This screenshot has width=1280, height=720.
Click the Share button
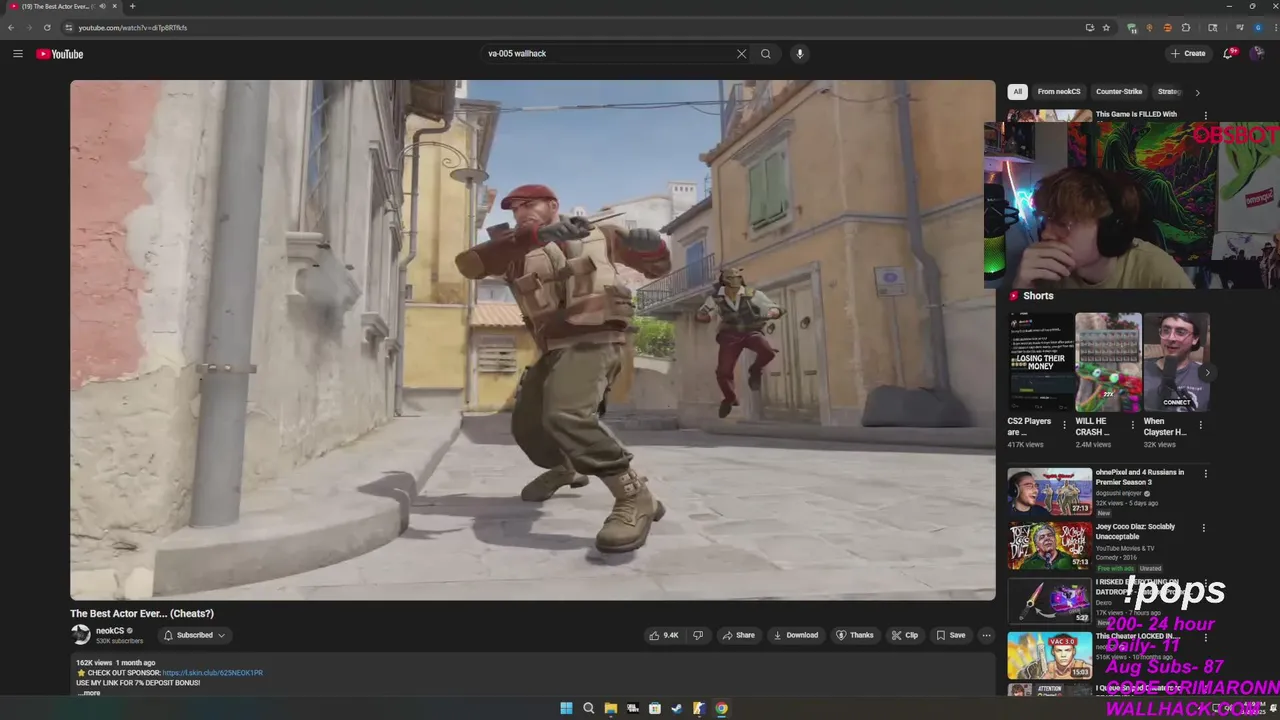(x=739, y=635)
